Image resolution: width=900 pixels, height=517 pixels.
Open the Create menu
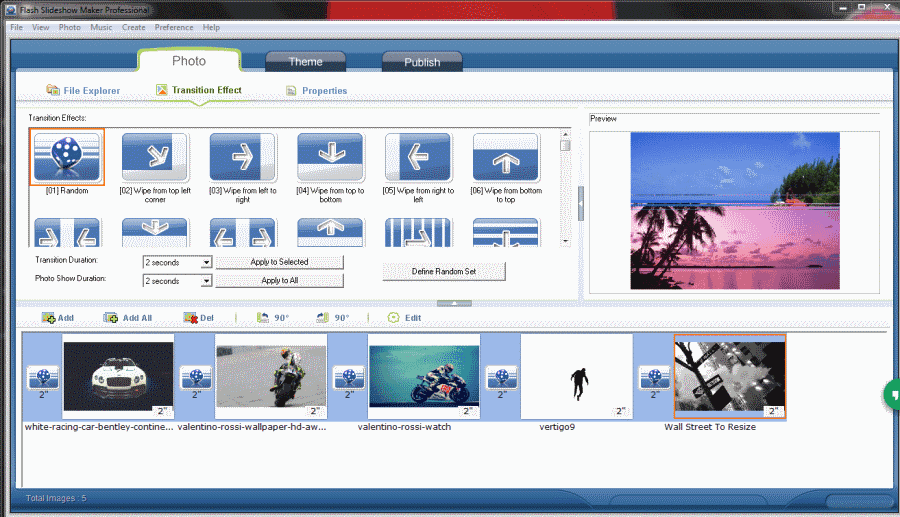click(x=134, y=27)
